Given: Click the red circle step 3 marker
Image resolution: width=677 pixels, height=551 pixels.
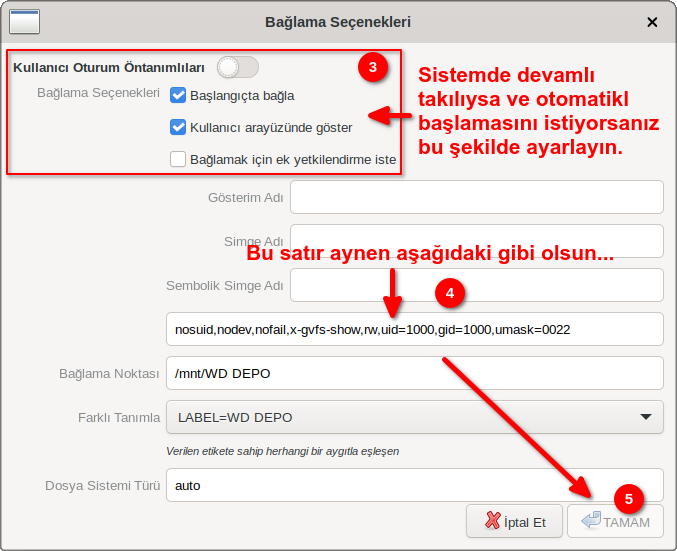Looking at the screenshot, I should coord(373,67).
